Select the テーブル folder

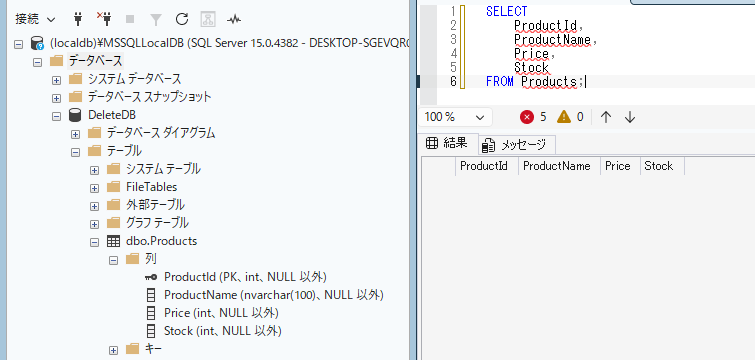124,151
